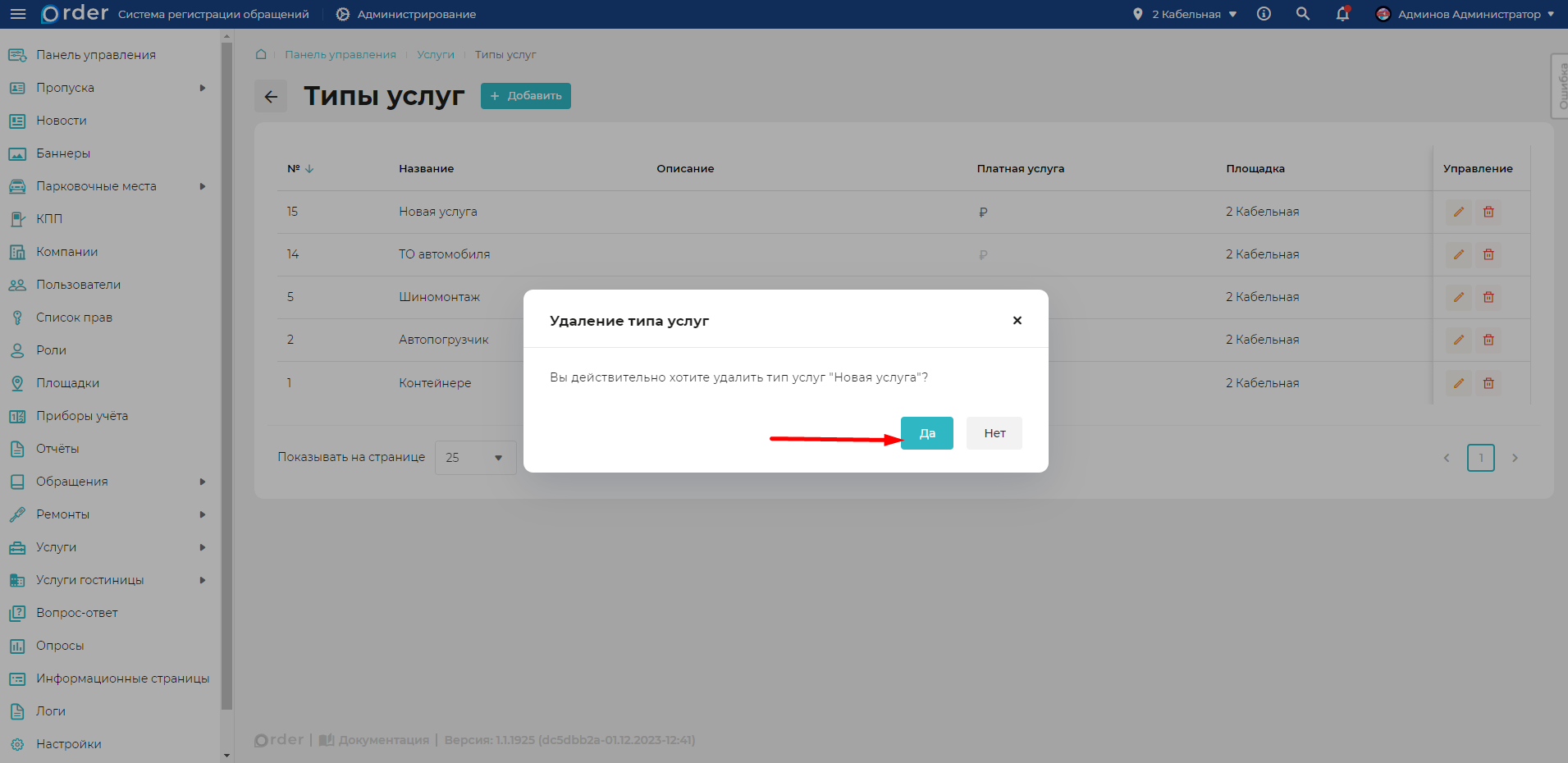Image resolution: width=1568 pixels, height=763 pixels.
Task: Open the 2 Кабельная site dropdown
Action: pyautogui.click(x=1185, y=14)
